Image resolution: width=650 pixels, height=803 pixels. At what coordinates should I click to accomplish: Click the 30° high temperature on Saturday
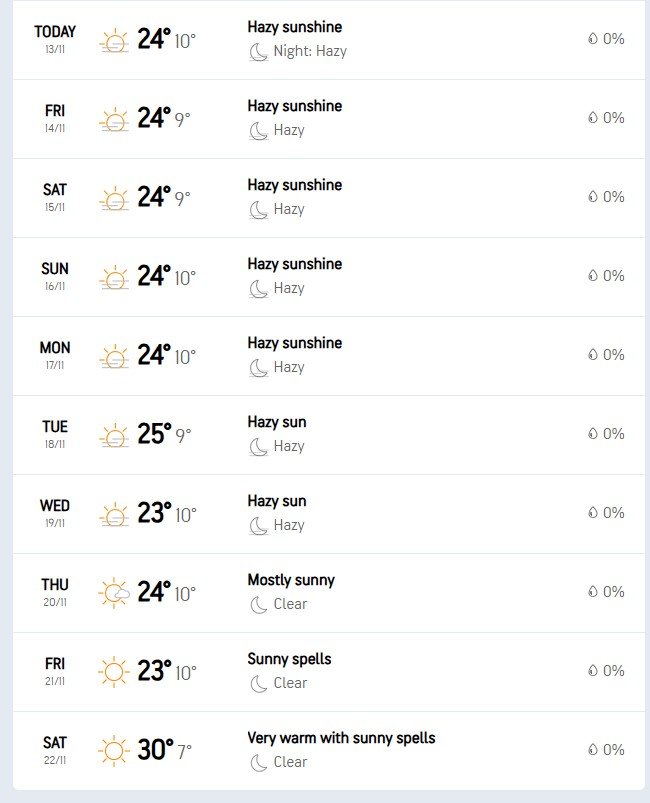pos(155,750)
